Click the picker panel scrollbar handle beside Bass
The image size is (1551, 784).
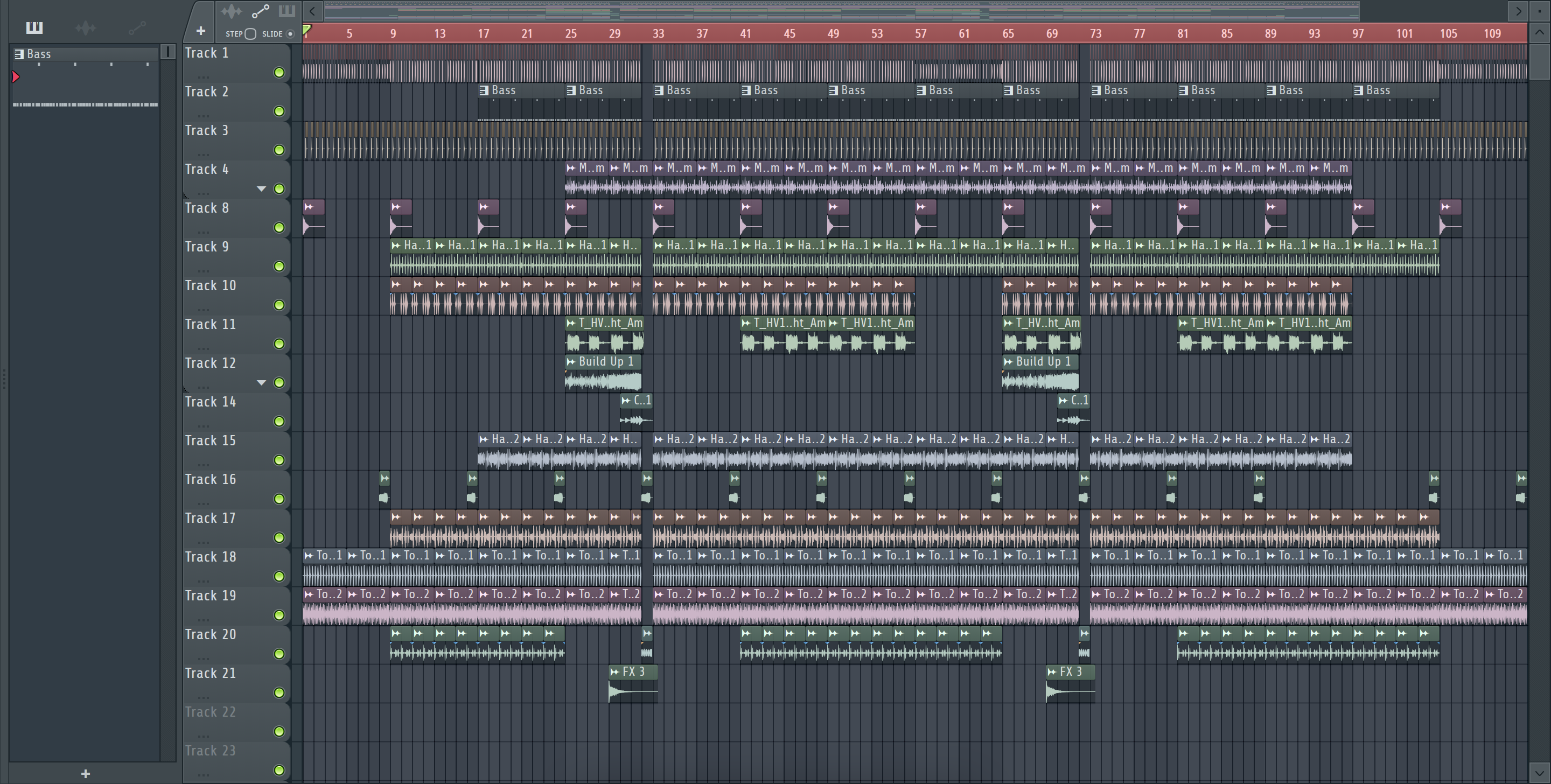[x=168, y=52]
